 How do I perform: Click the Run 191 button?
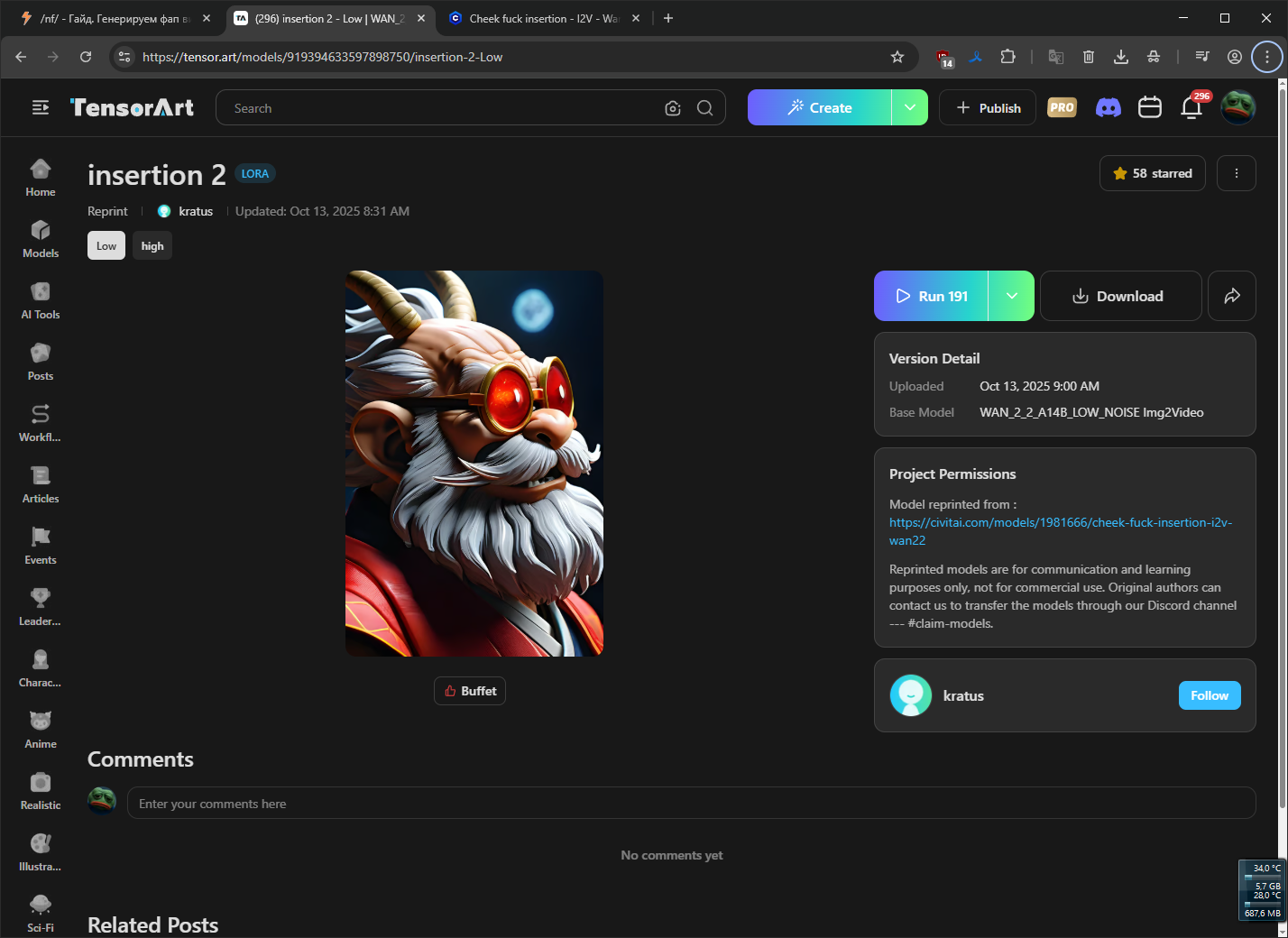[x=932, y=296]
